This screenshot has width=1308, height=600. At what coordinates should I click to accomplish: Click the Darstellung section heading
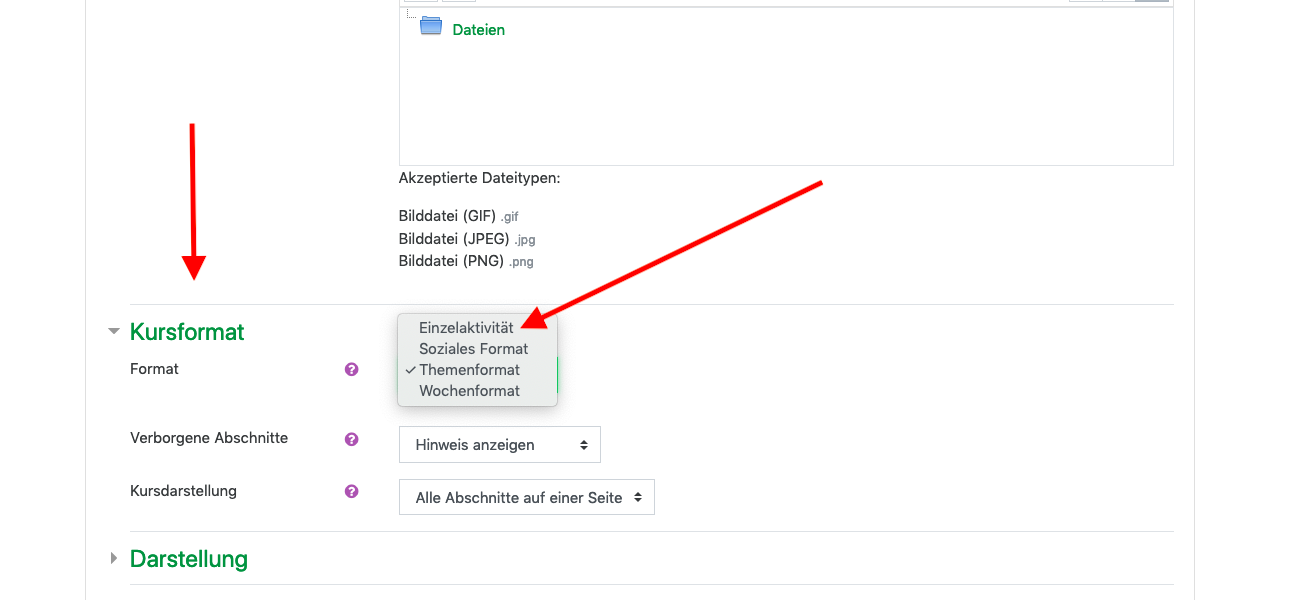[189, 559]
